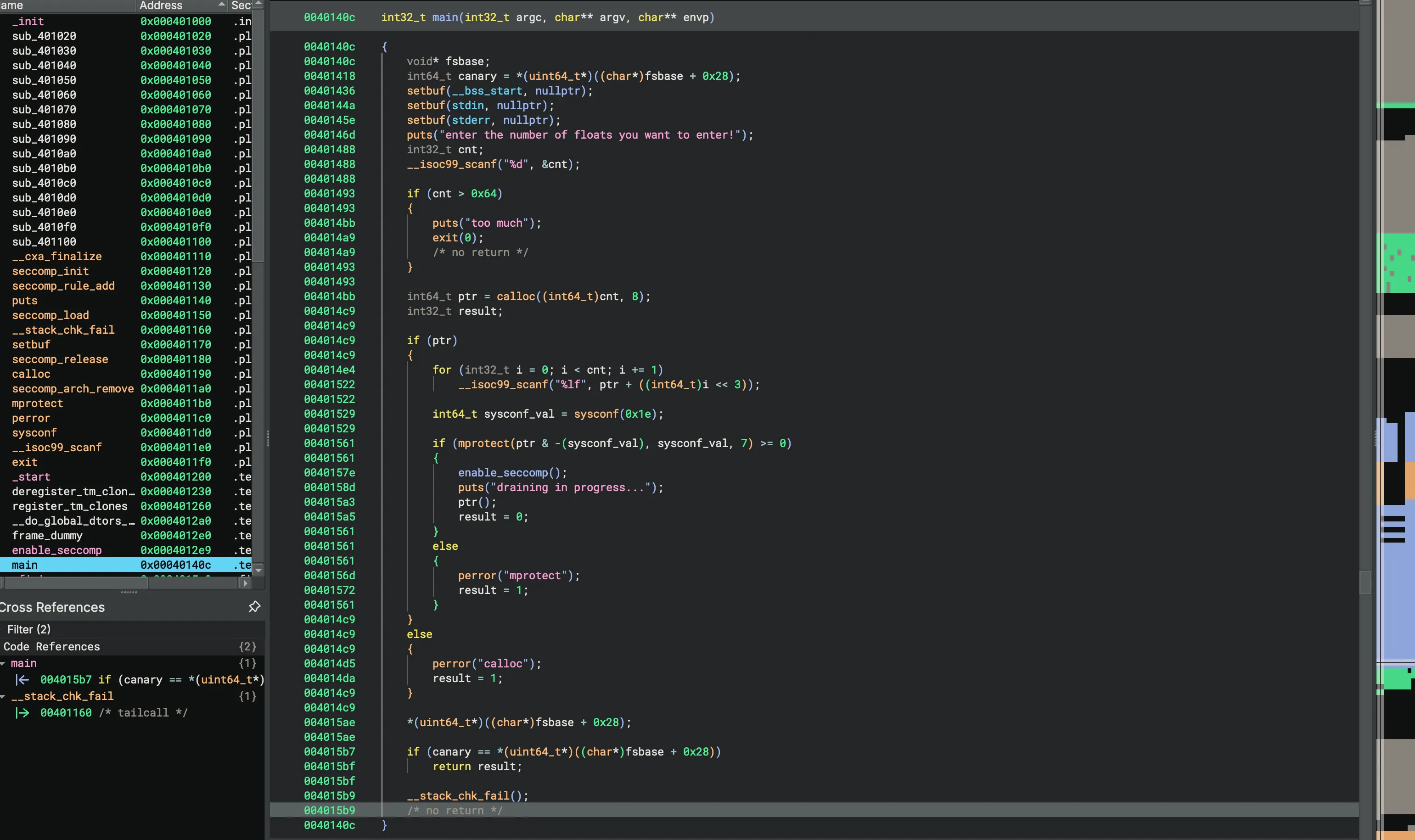Follow the enable_seccomp() call in code
The height and width of the screenshot is (840, 1415).
pos(503,473)
